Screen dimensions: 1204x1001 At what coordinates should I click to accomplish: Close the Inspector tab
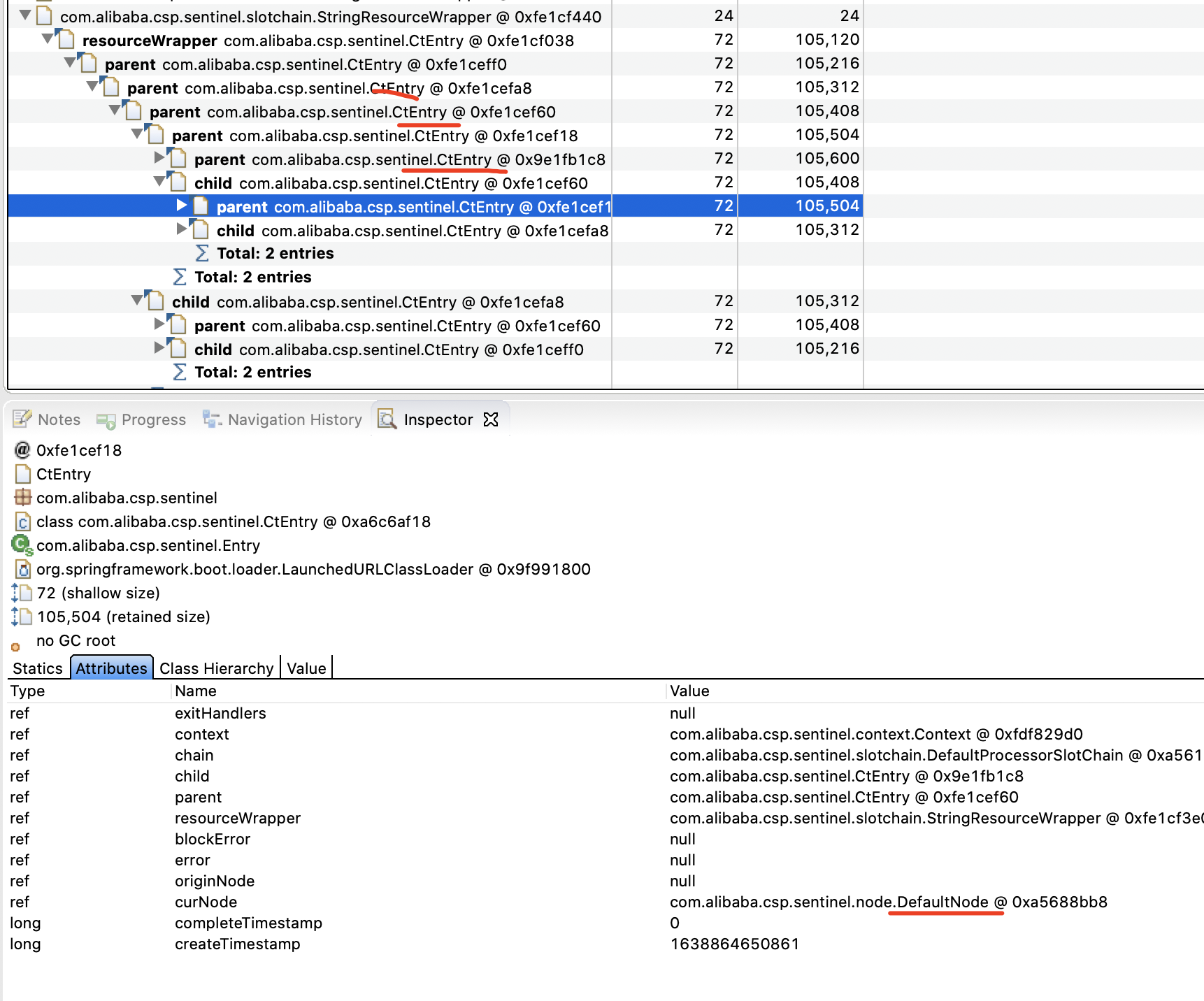(x=491, y=419)
